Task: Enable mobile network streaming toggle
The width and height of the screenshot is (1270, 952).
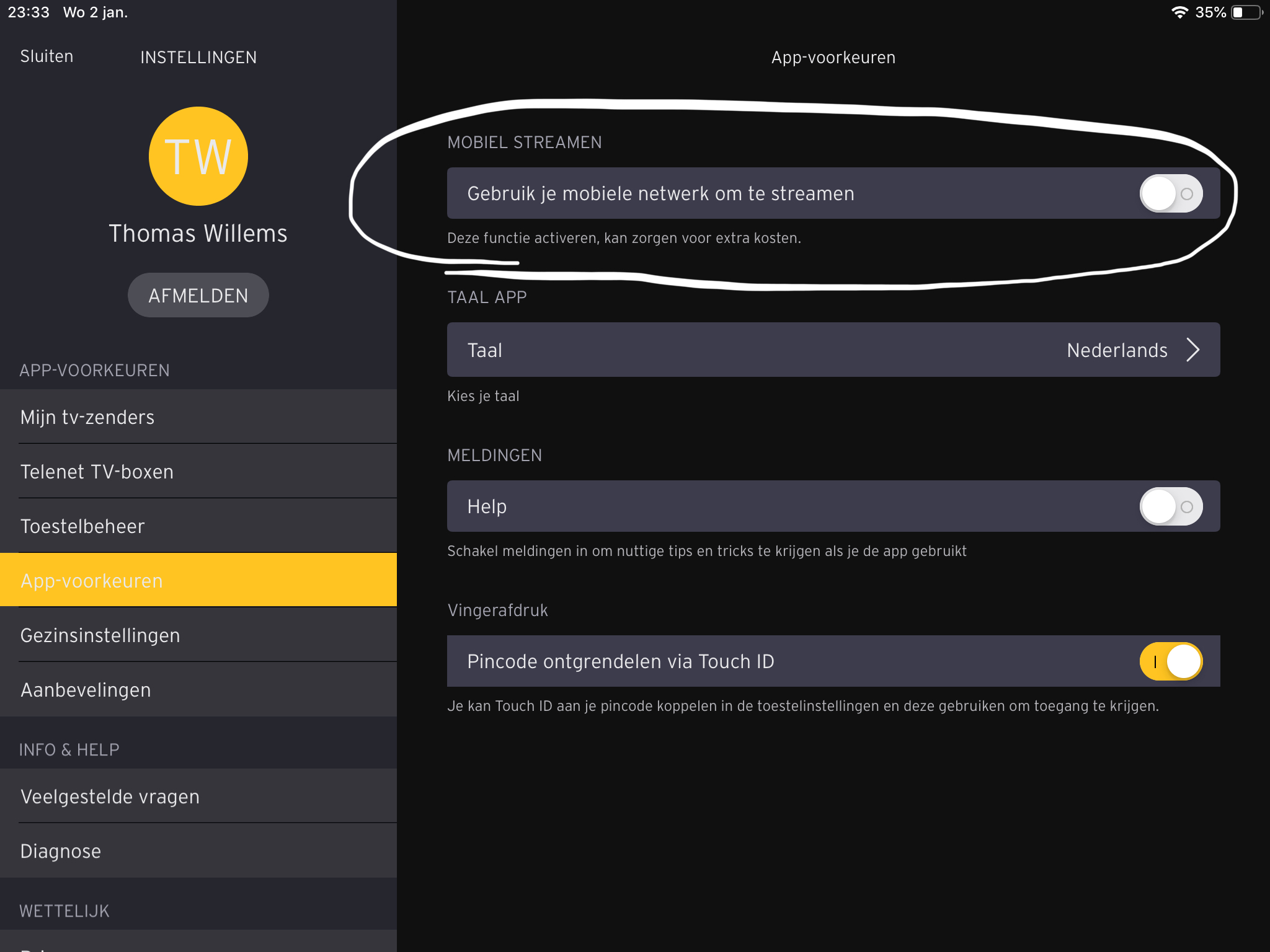Action: pyautogui.click(x=1170, y=193)
